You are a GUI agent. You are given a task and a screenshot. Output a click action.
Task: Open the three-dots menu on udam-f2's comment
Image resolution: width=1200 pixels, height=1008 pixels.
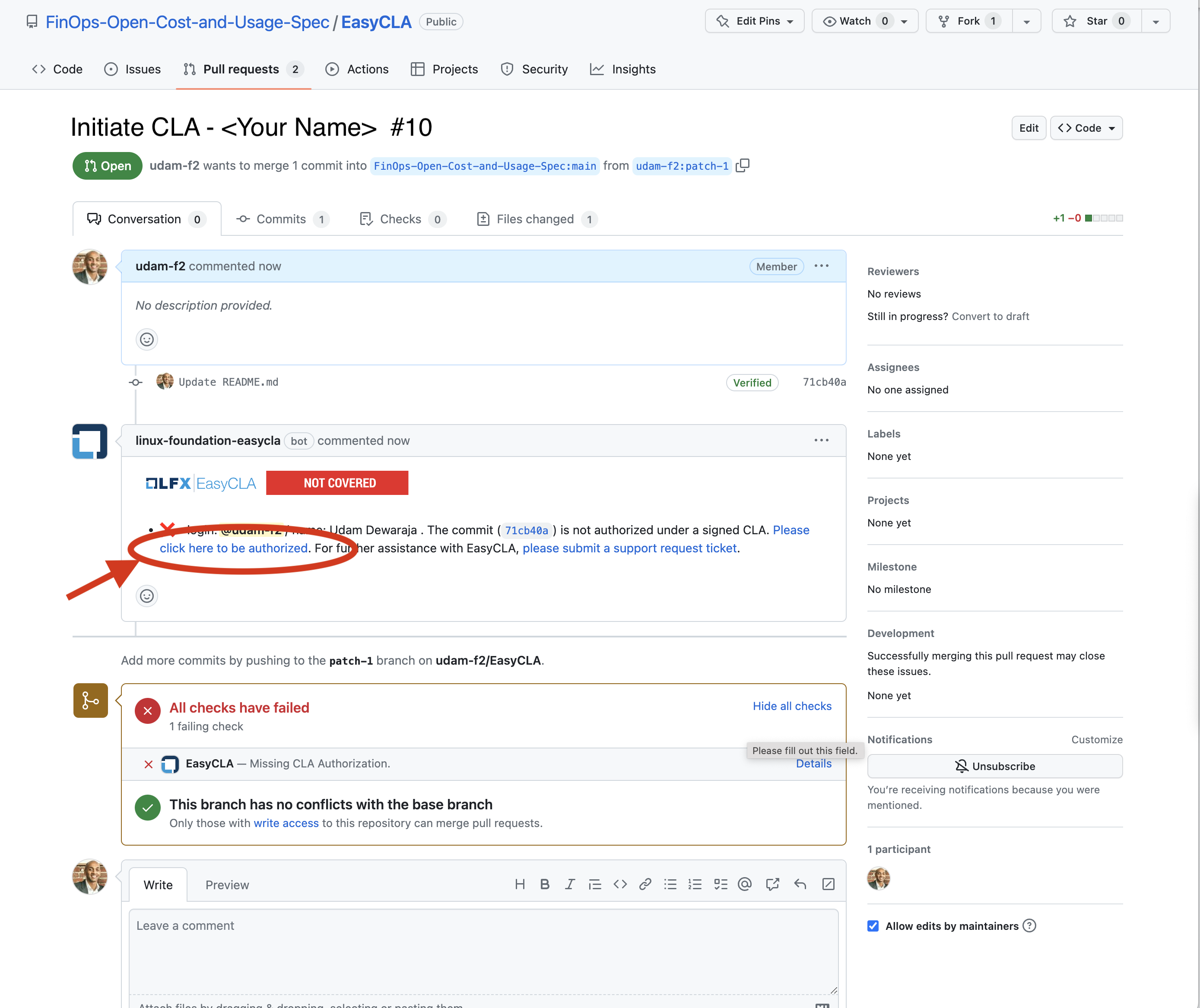(821, 266)
